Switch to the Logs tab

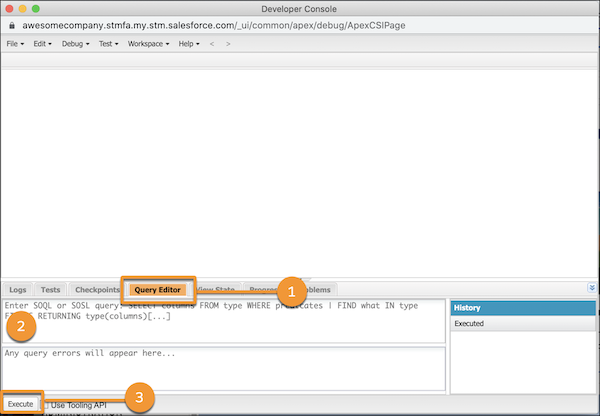click(18, 289)
